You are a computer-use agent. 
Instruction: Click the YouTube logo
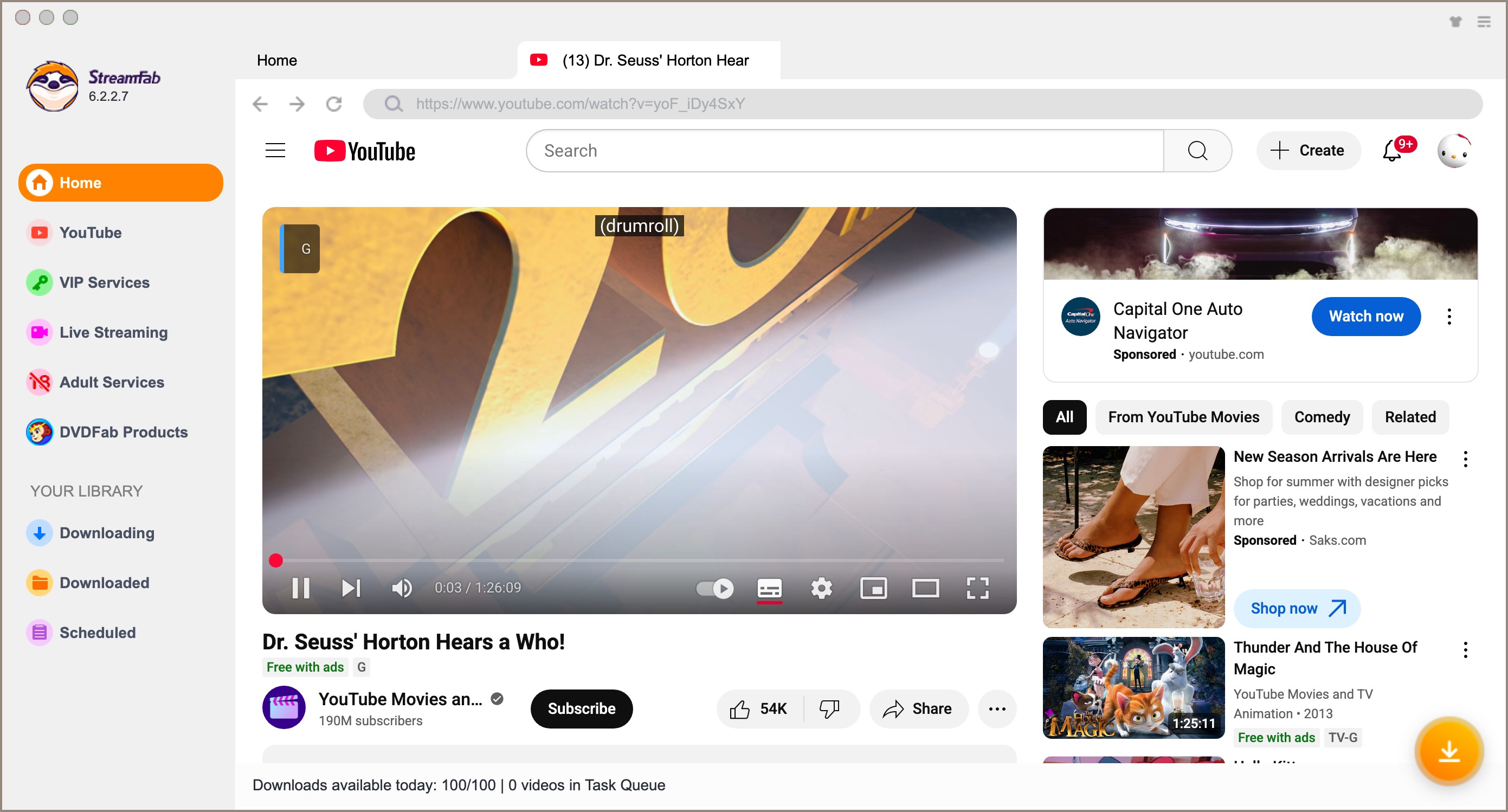point(365,151)
